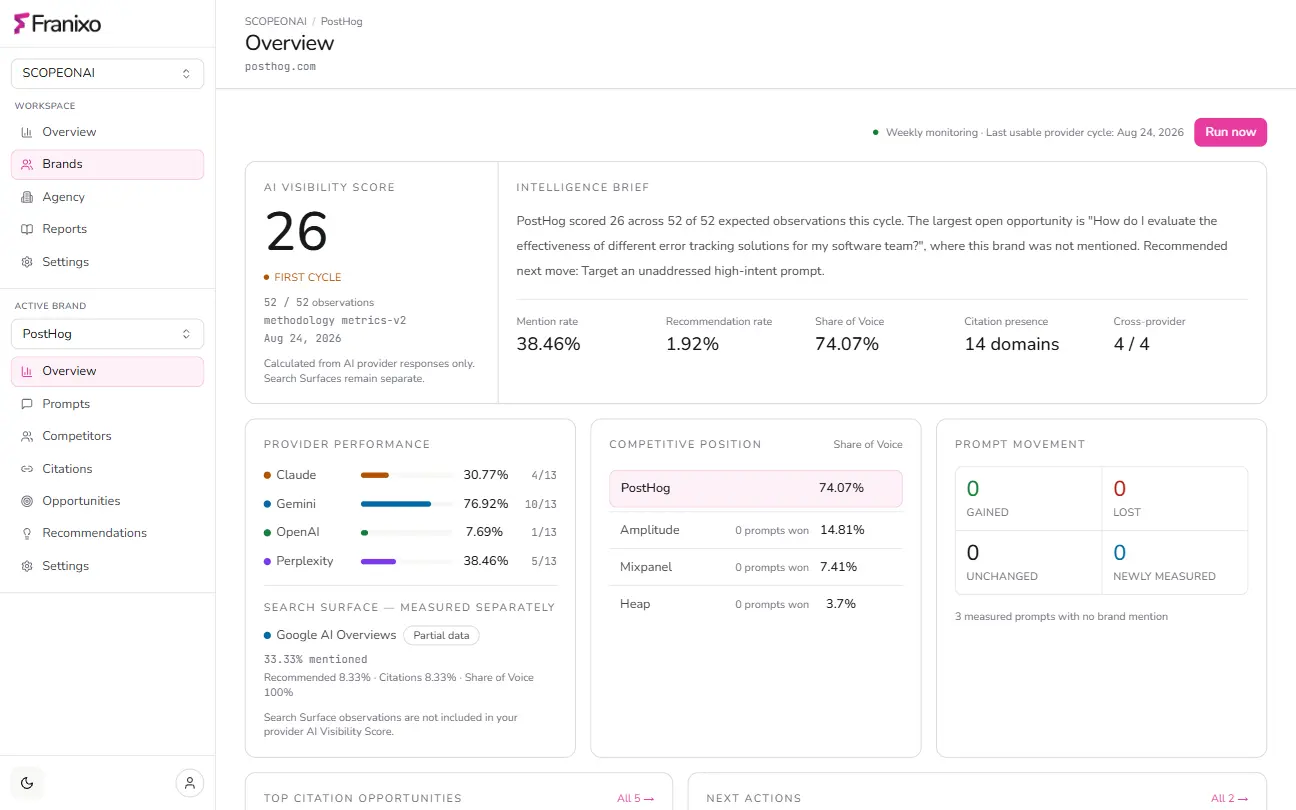Screen dimensions: 1296x810
Task: Click the SCOPEONAI breadcrumb link
Action: [x=275, y=21]
